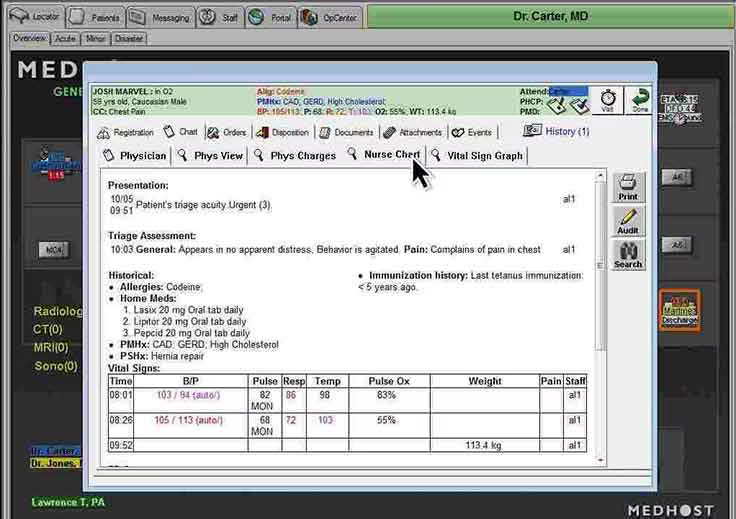
Task: Select the Vital Sign Graph tab
Action: (x=477, y=156)
